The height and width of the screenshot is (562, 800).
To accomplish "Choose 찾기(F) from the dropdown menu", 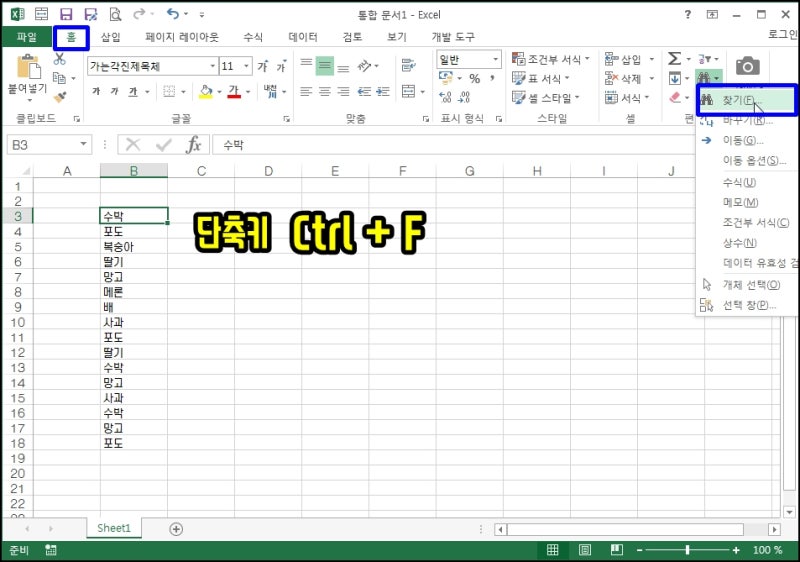I will (x=746, y=100).
